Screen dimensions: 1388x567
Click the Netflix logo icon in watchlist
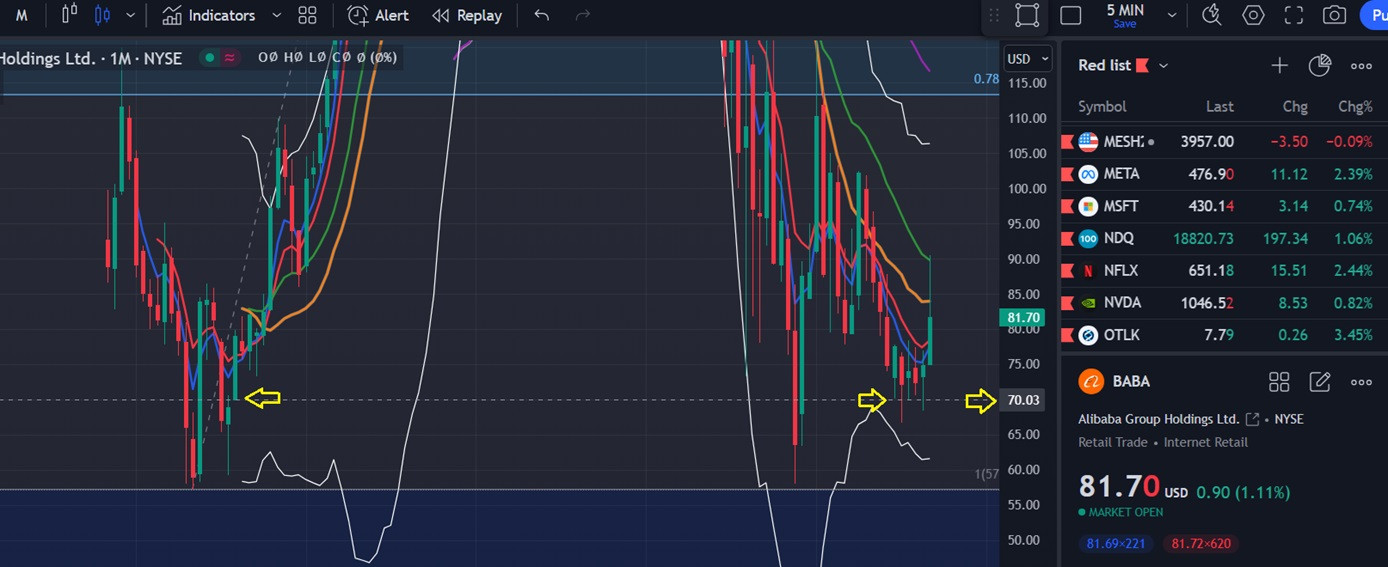(1088, 270)
